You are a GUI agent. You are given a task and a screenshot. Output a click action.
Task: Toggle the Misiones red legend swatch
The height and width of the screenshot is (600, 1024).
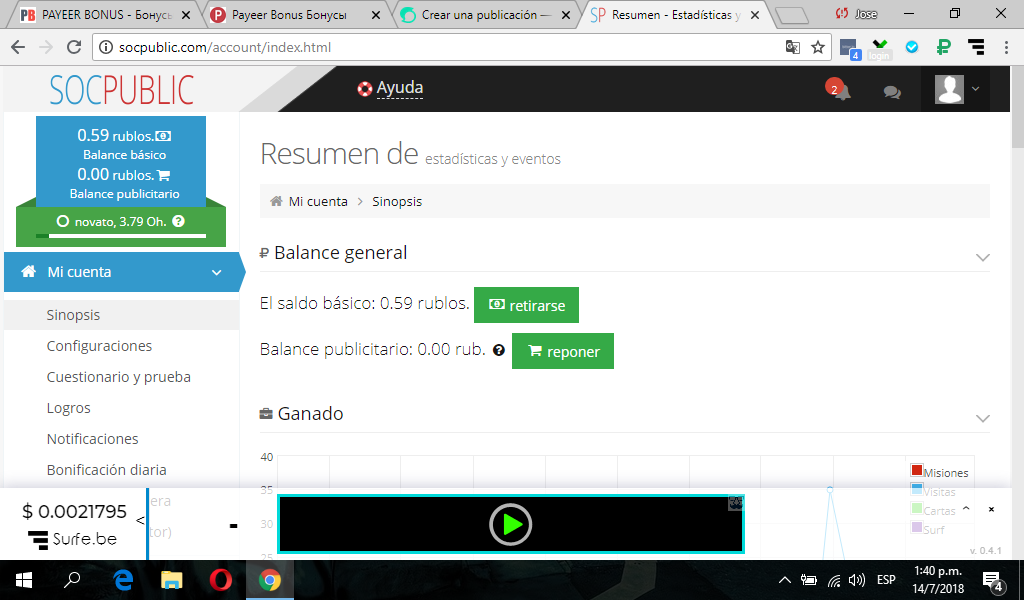(x=917, y=470)
